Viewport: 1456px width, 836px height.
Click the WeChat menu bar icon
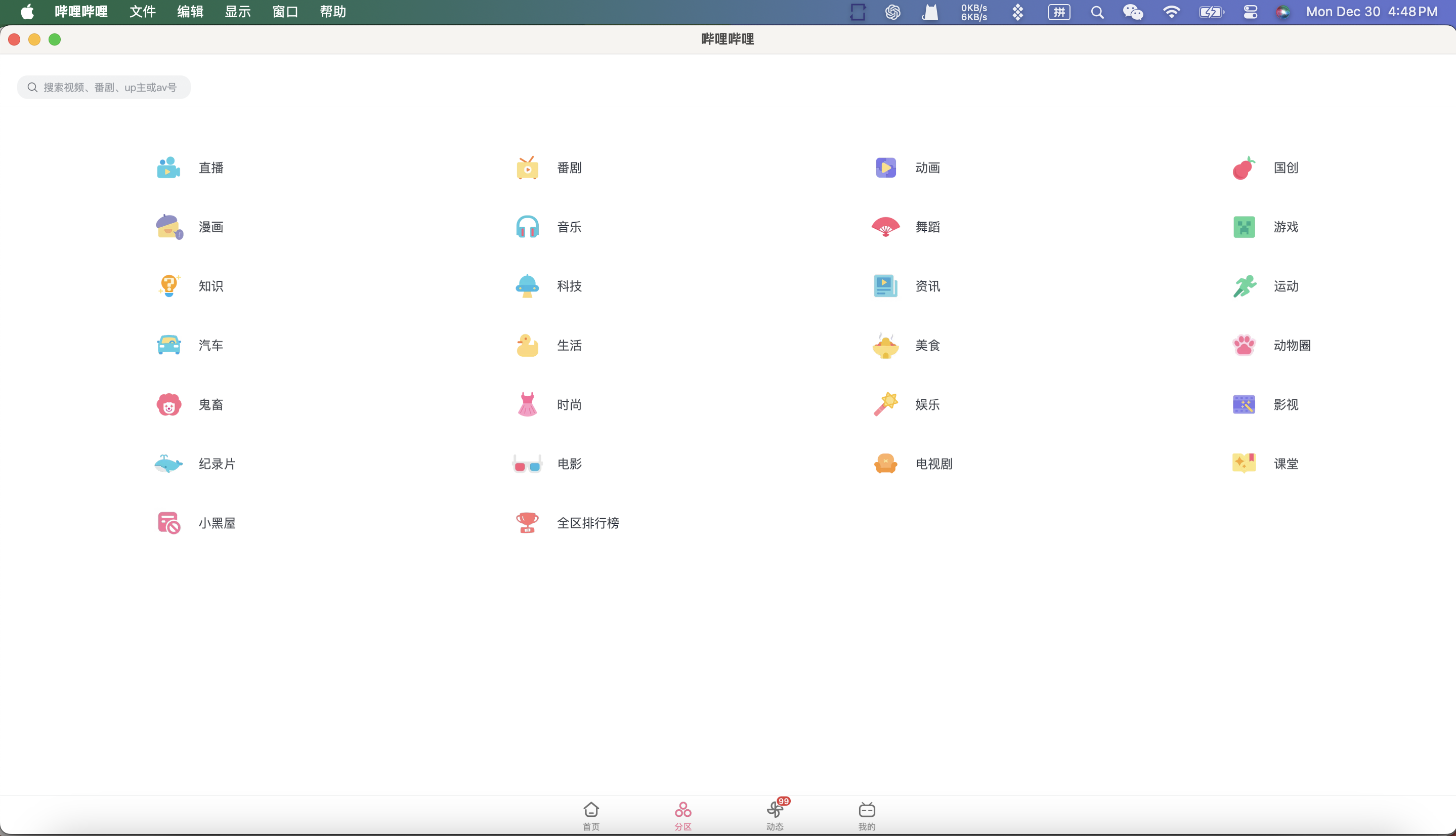click(1133, 12)
